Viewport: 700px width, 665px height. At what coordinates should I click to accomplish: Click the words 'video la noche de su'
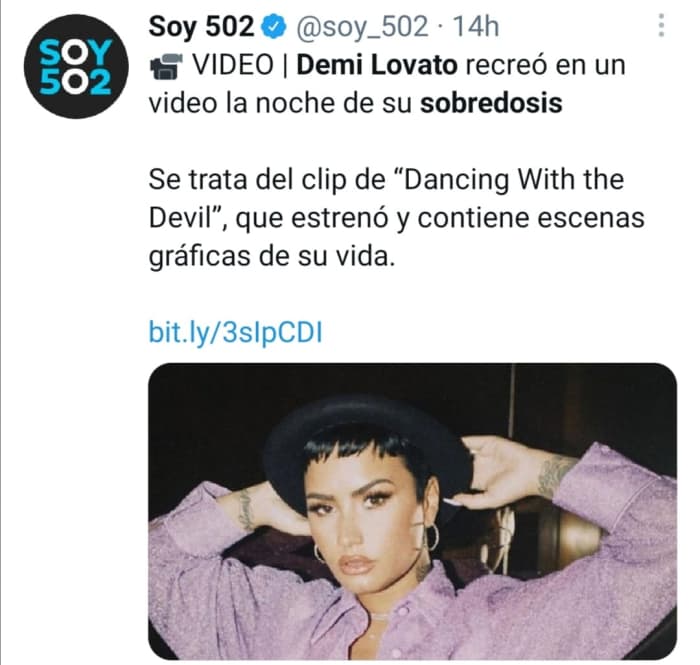tap(280, 103)
